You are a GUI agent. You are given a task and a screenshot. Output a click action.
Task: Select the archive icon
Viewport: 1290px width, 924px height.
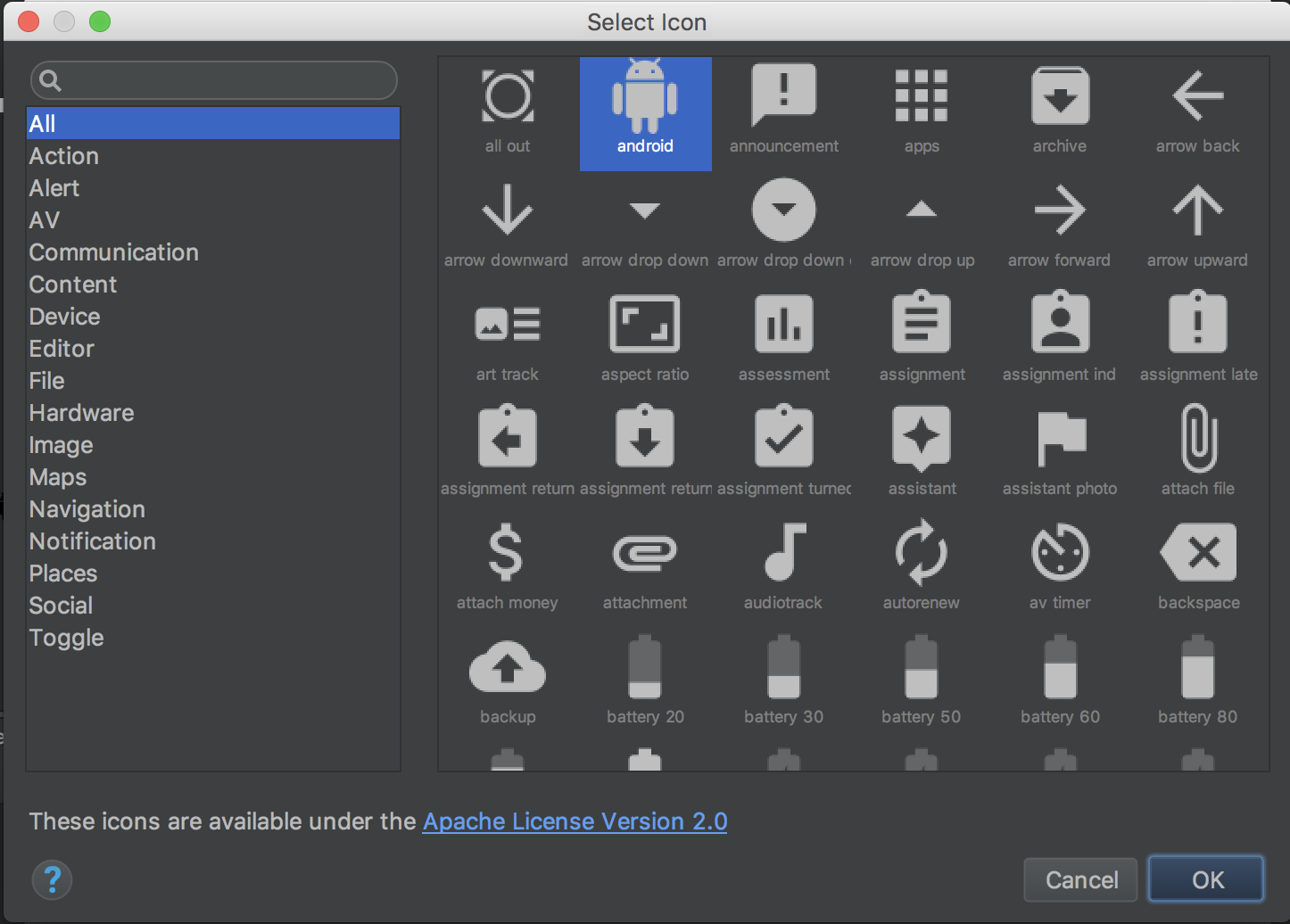tap(1059, 95)
